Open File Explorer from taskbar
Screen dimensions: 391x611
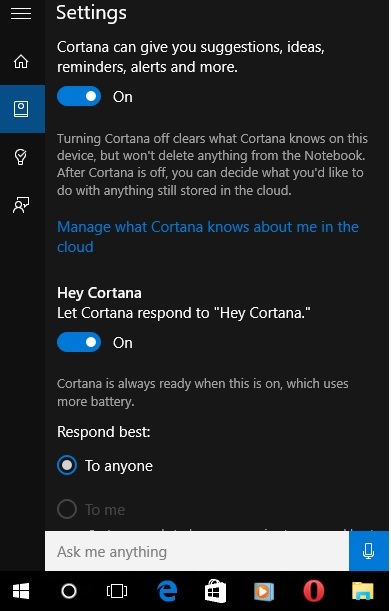click(363, 591)
